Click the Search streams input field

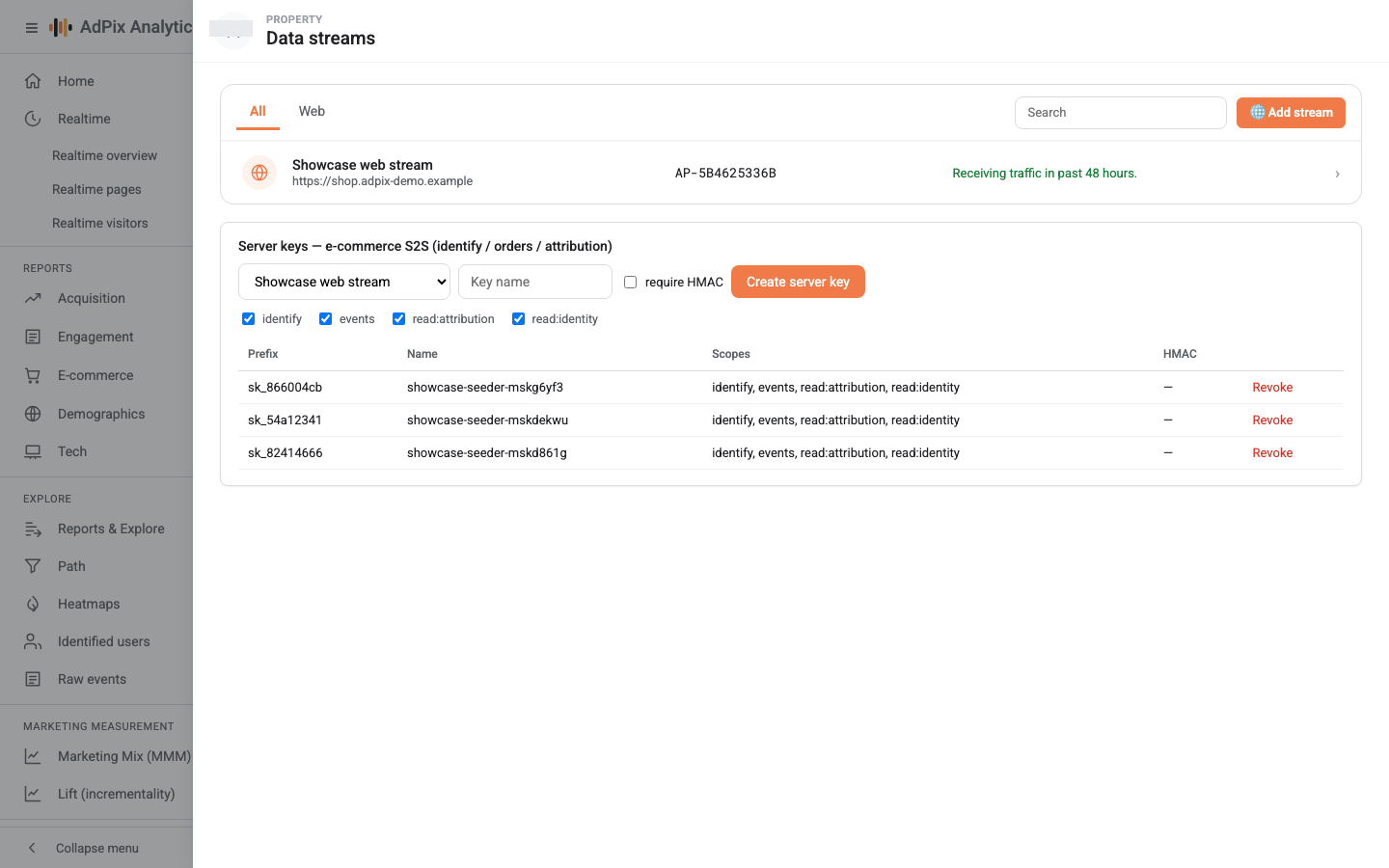(x=1121, y=113)
